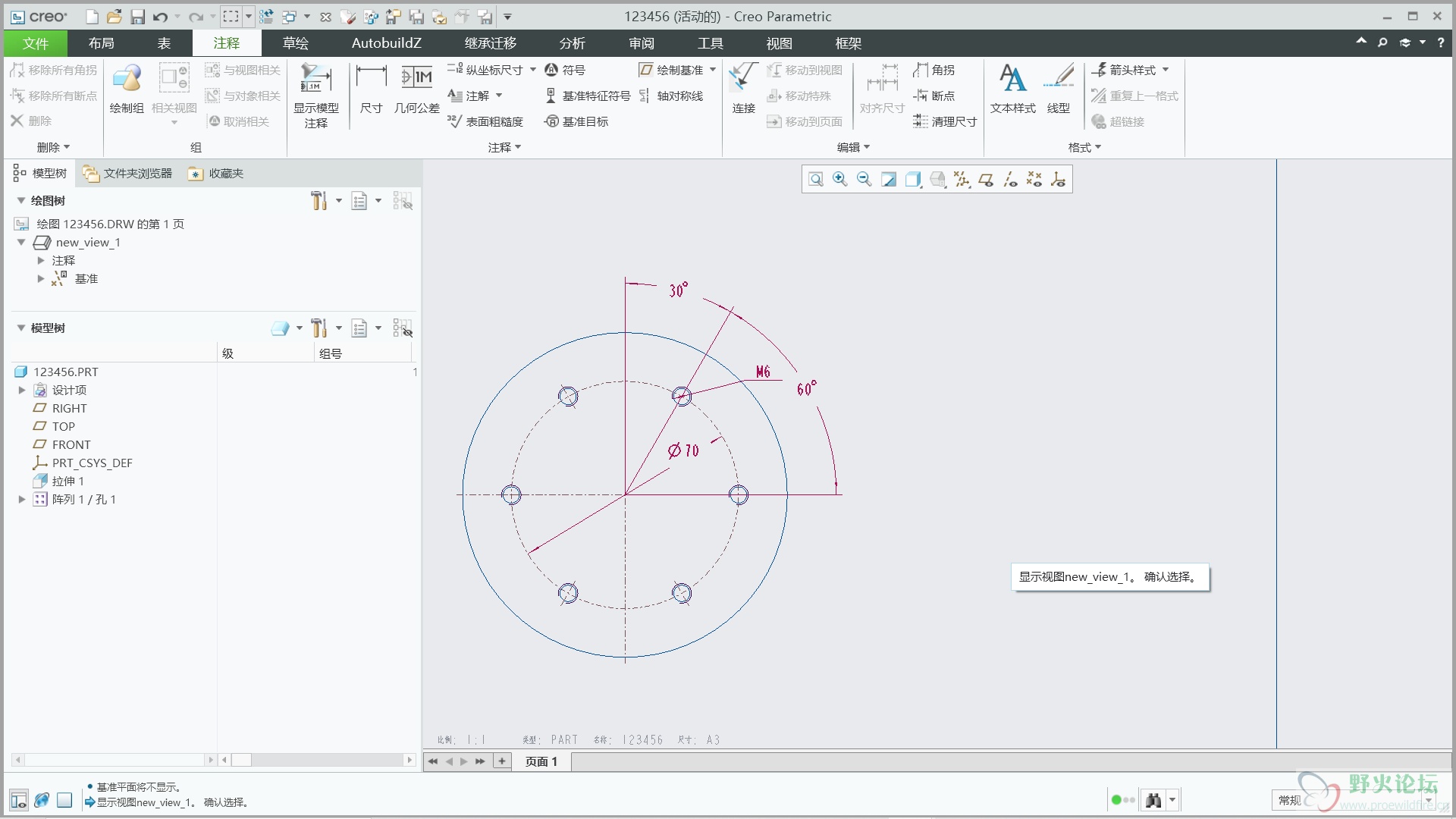The width and height of the screenshot is (1456, 819).
Task: Switch to the 草绘 ribbon tab
Action: [296, 43]
